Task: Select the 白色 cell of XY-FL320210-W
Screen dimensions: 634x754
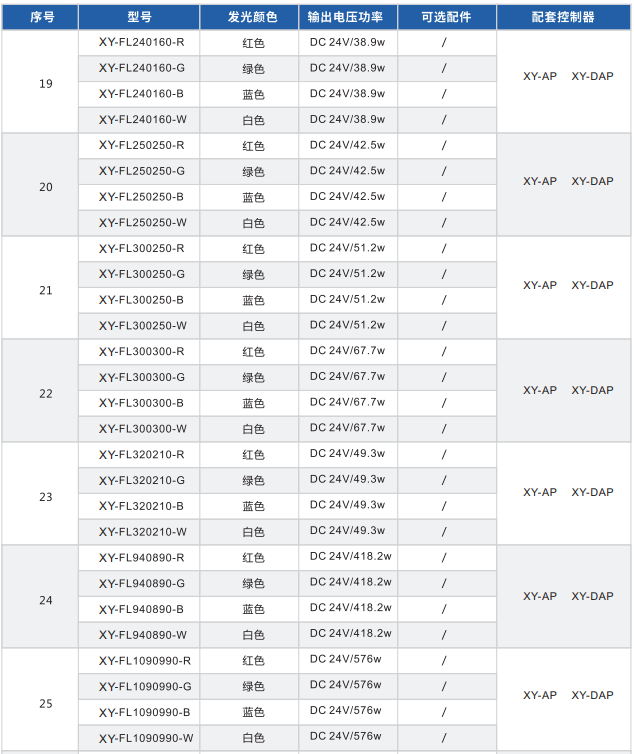Action: tap(253, 532)
